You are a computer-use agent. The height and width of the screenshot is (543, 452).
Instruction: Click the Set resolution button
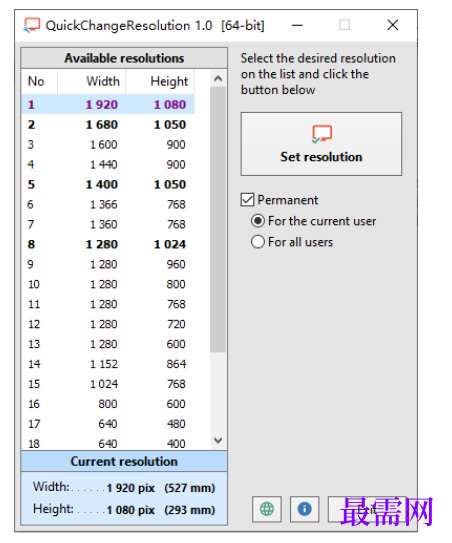(321, 144)
